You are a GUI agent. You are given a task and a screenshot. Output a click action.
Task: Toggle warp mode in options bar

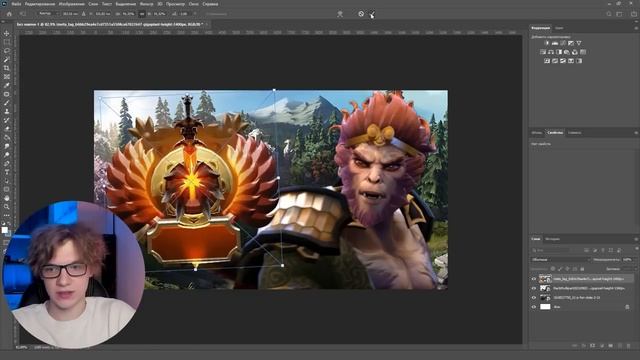click(x=340, y=14)
